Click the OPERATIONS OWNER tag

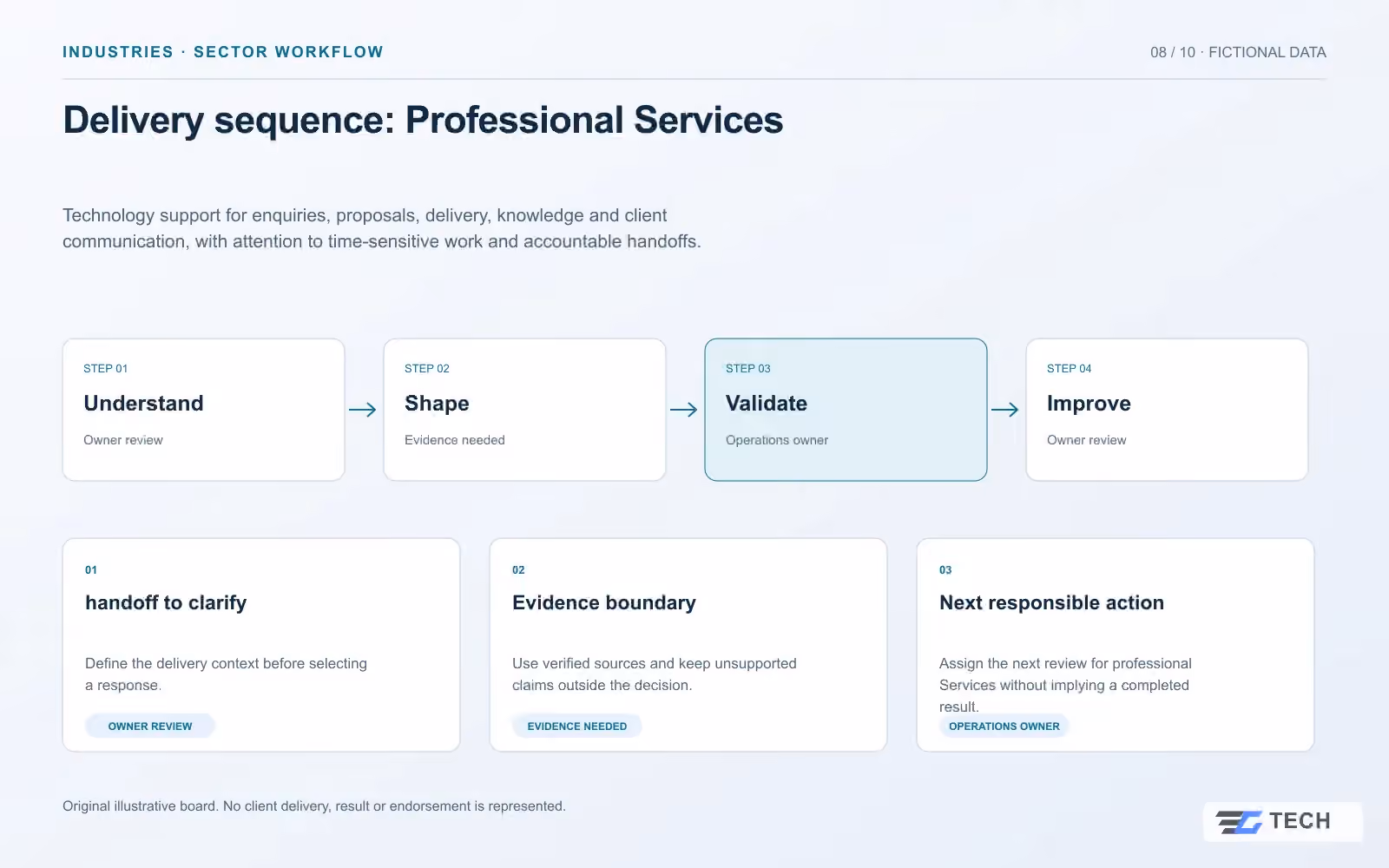click(1004, 726)
